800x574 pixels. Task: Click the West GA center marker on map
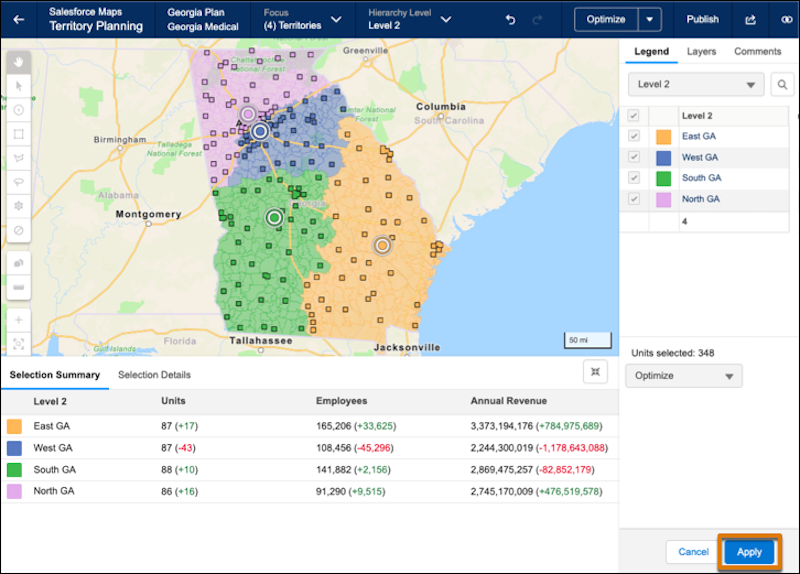(x=260, y=131)
